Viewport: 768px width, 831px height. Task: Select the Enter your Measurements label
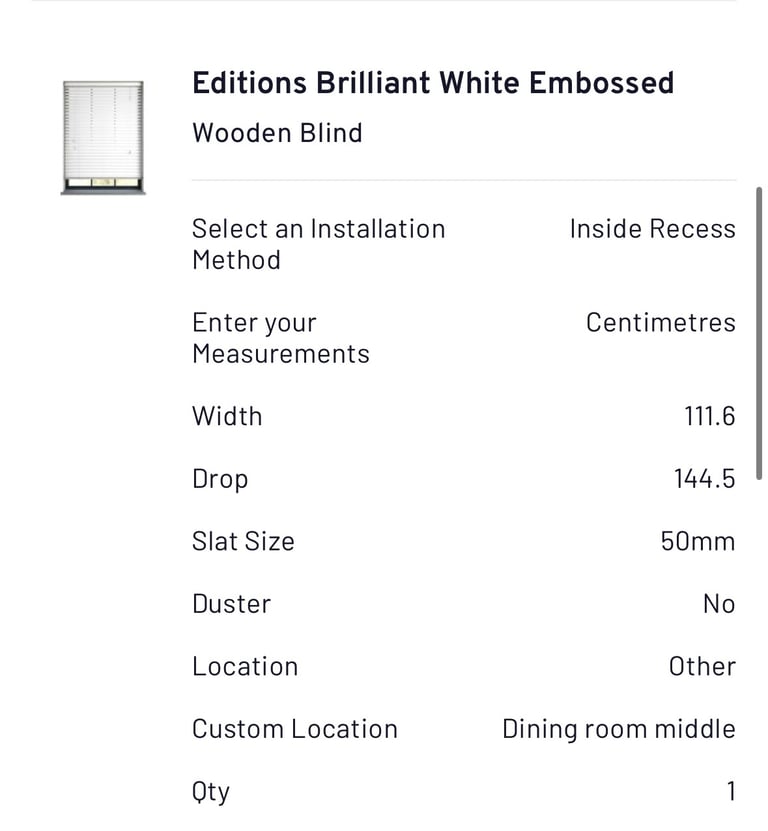coord(281,338)
